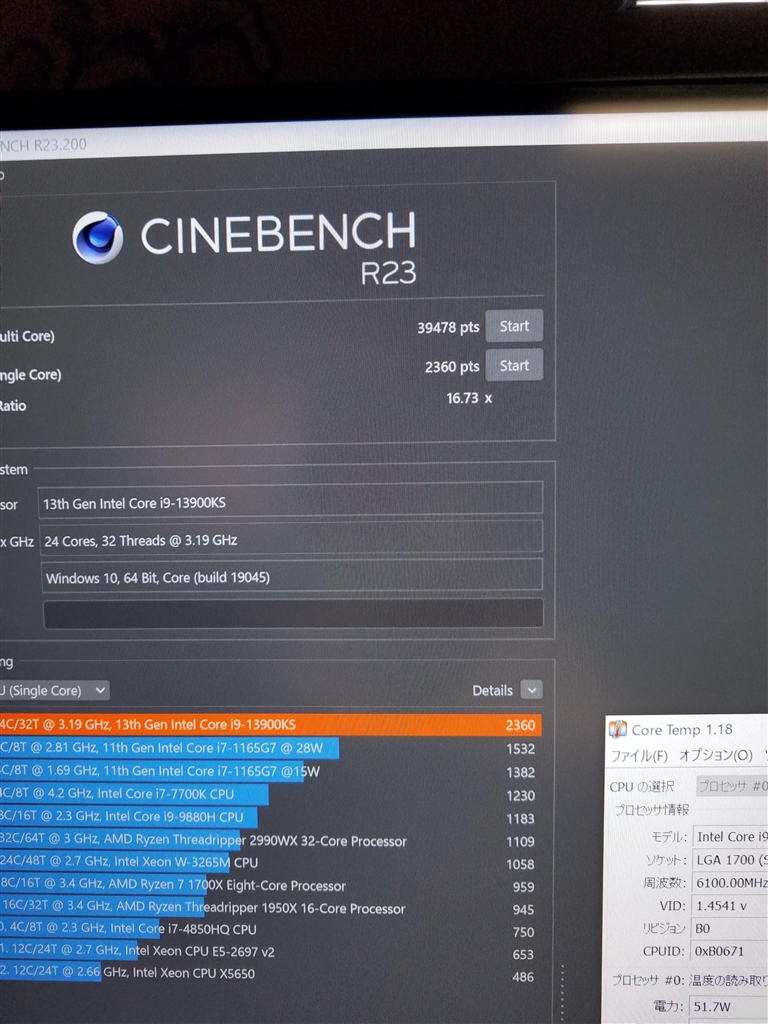Click the processor name field 13th Gen i9-13900KS
Screen dimensions: 768x1024
(x=291, y=502)
